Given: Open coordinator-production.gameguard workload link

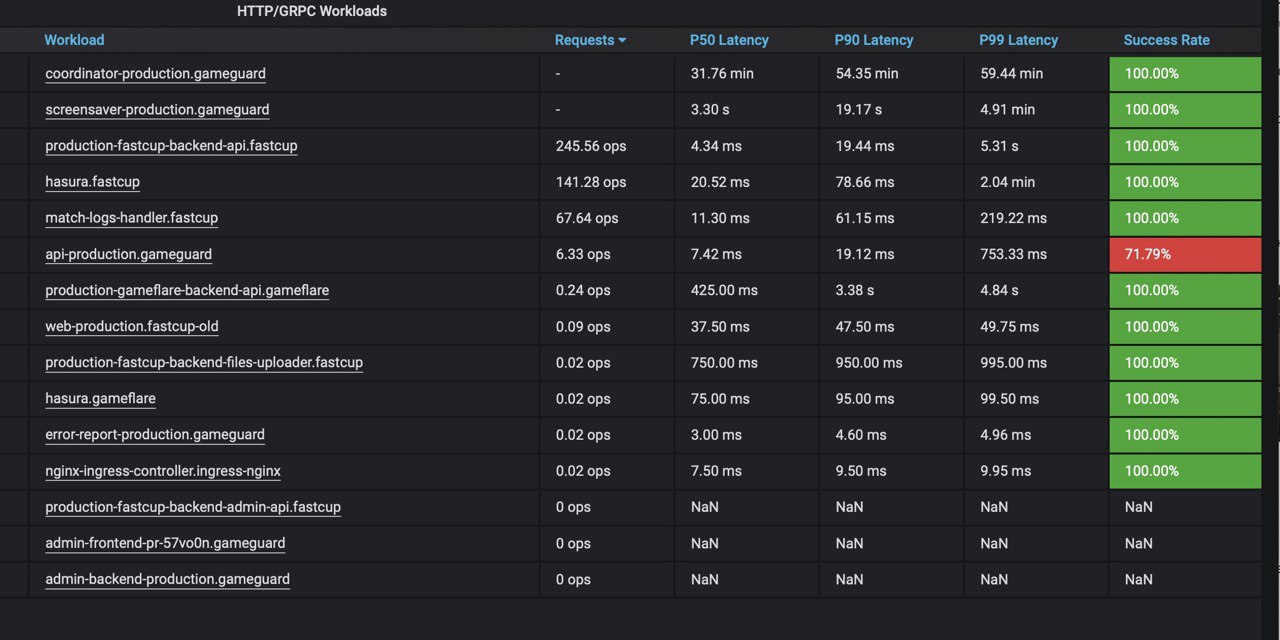Looking at the screenshot, I should coord(155,74).
